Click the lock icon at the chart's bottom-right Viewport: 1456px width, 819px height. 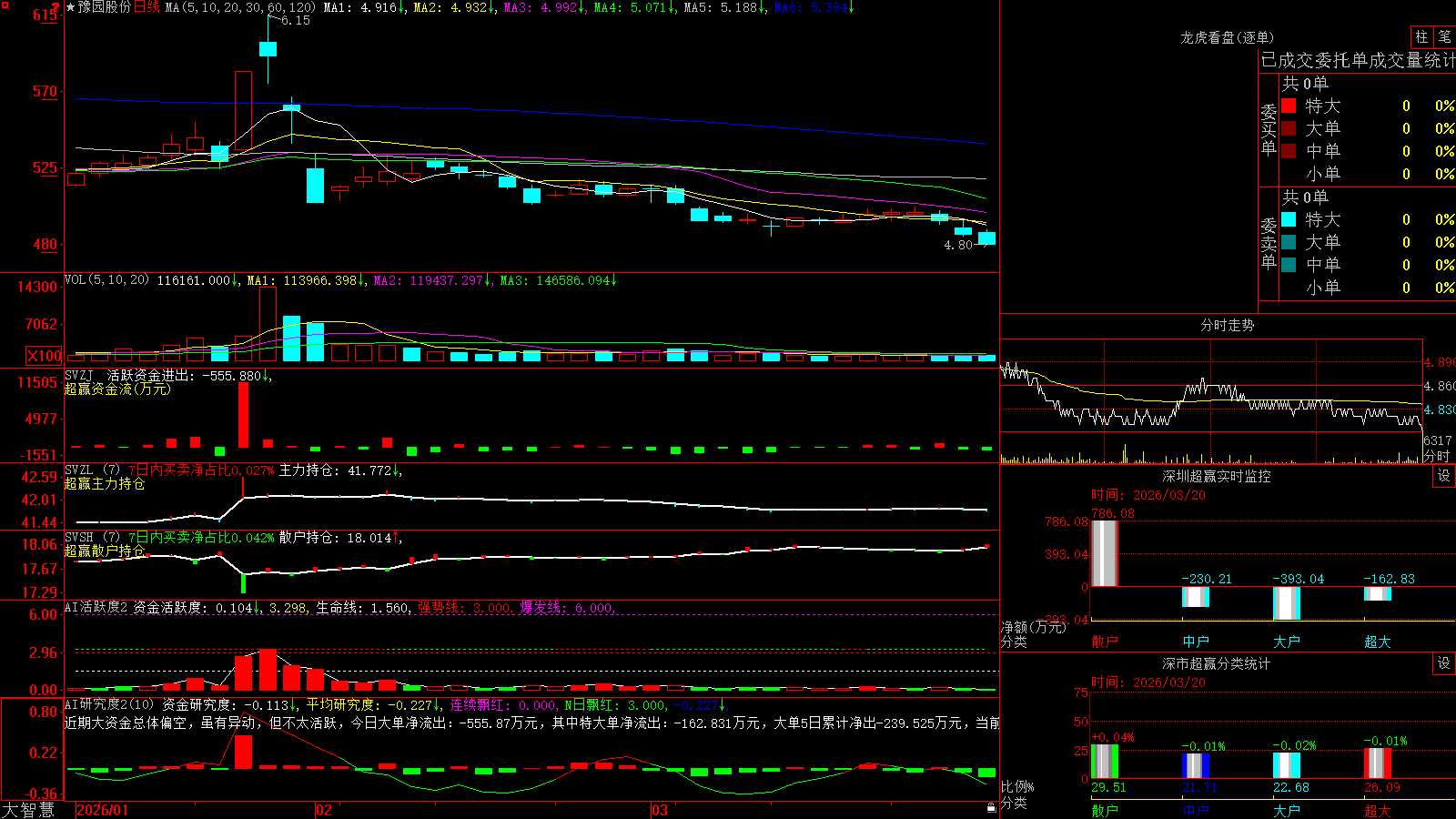pyautogui.click(x=992, y=807)
